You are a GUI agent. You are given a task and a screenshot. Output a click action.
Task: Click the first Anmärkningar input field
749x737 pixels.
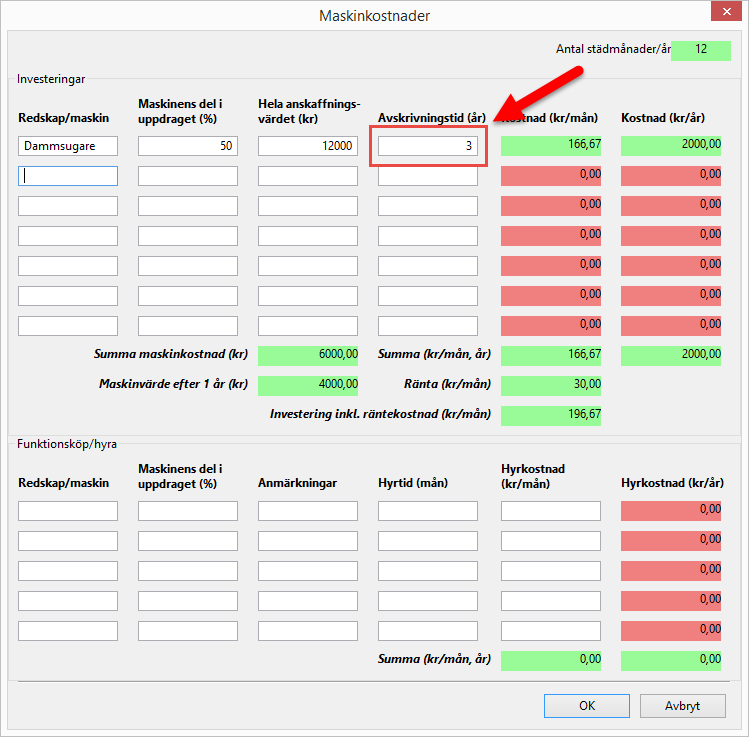point(308,511)
